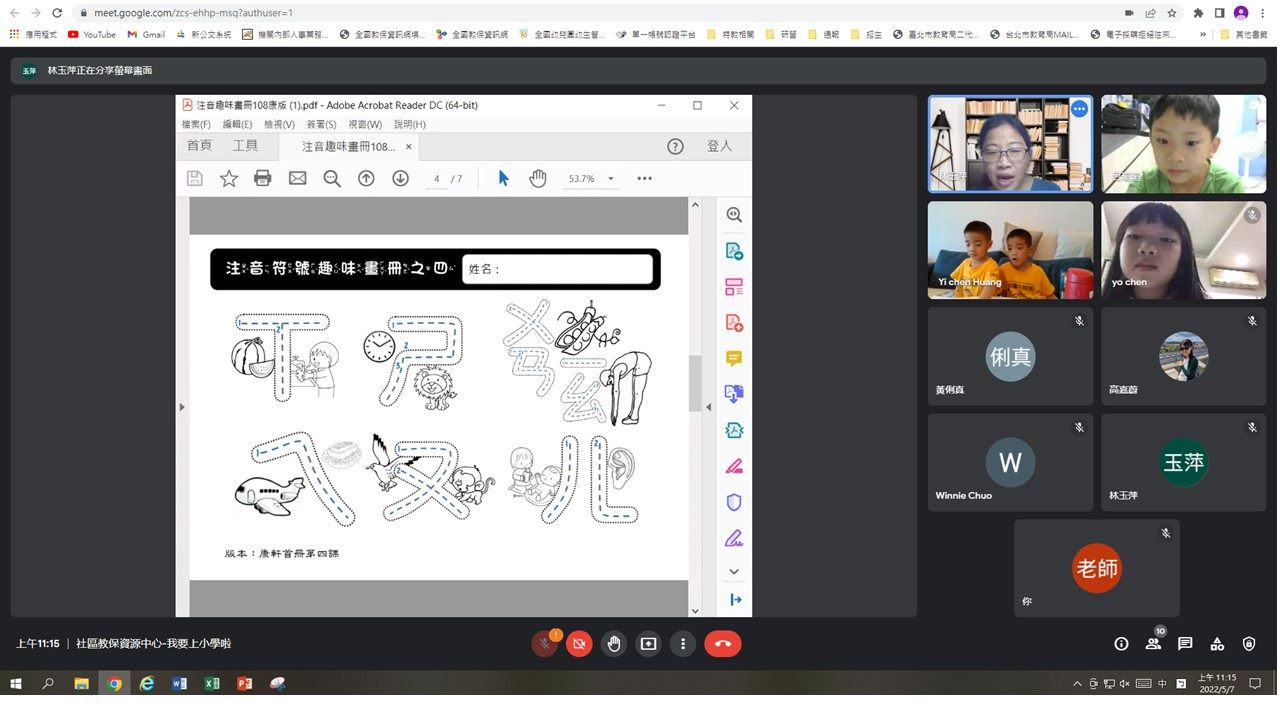Open host controls shield icon
Image resolution: width=1280 pixels, height=720 pixels.
tap(1249, 644)
